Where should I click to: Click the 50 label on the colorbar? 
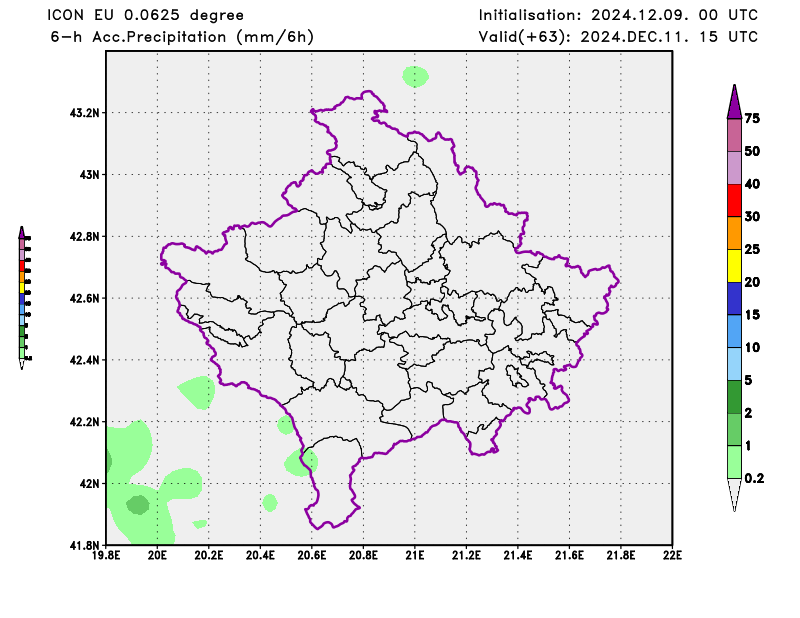752,151
